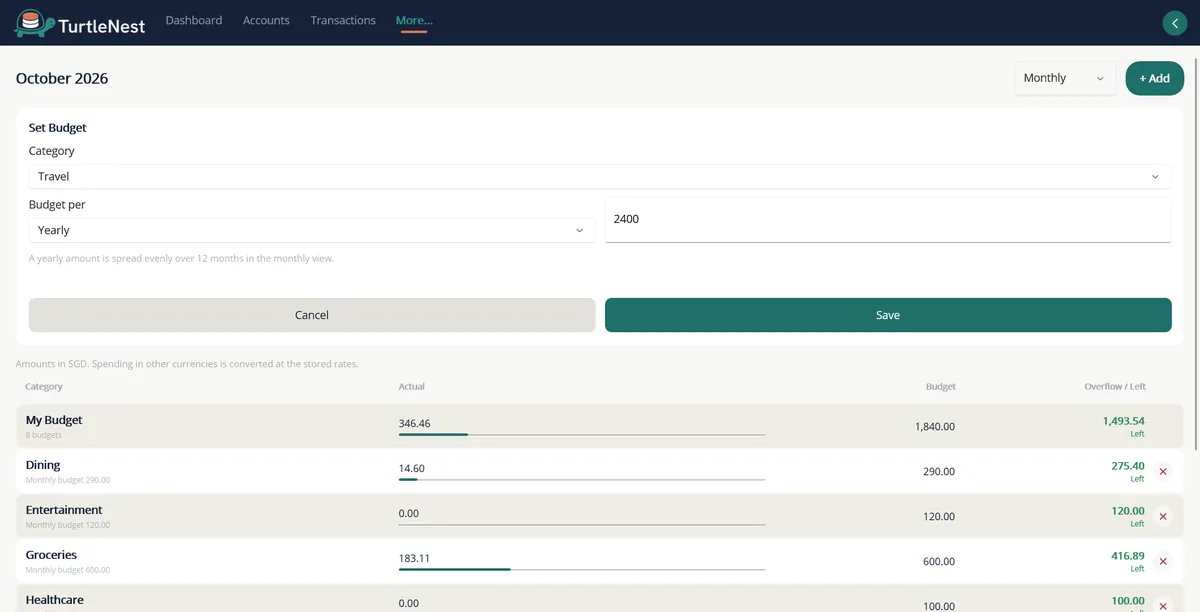Select the Groceries category name
This screenshot has width=1200, height=612.
tap(51, 555)
